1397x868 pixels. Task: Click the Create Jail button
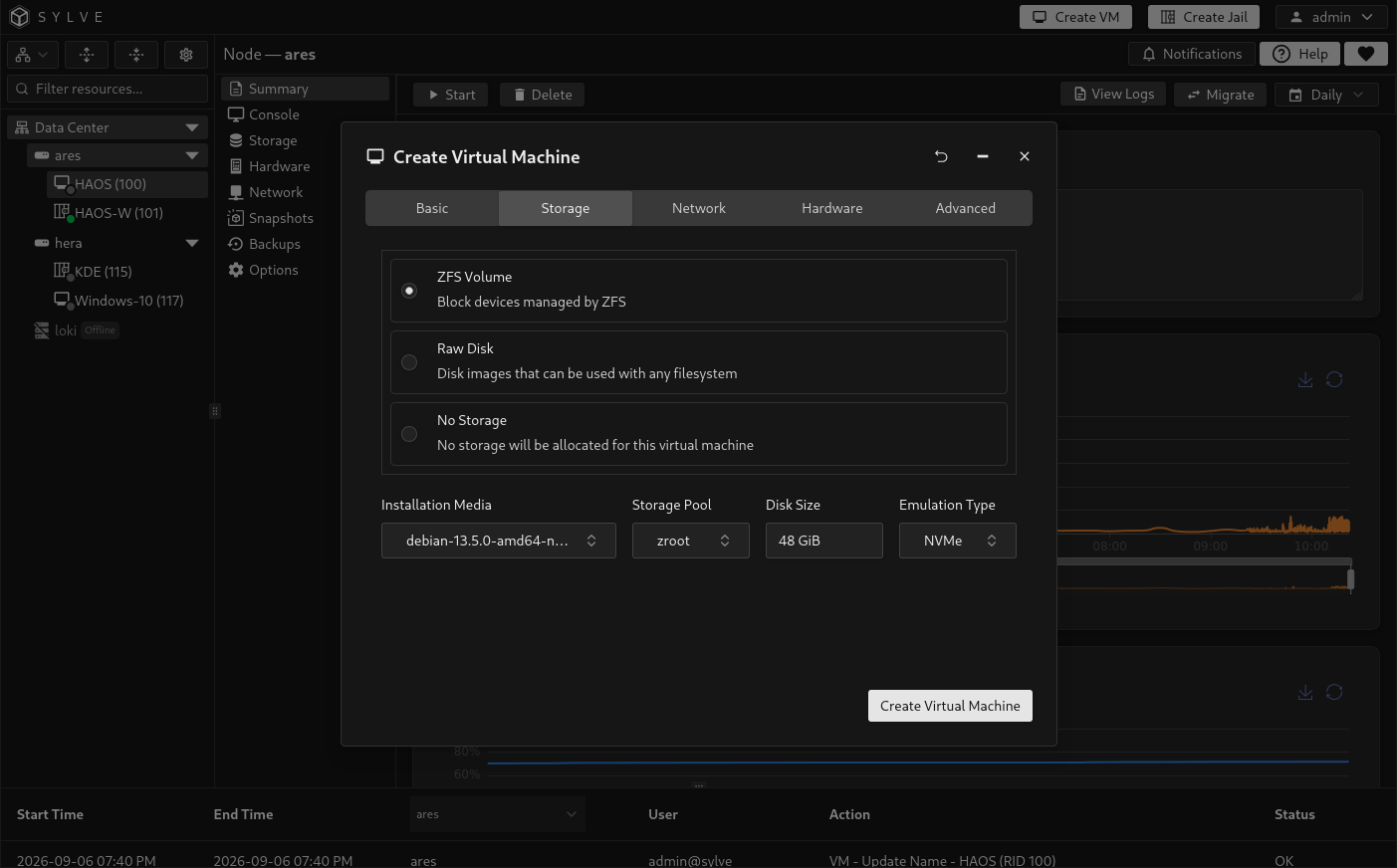point(1204,17)
